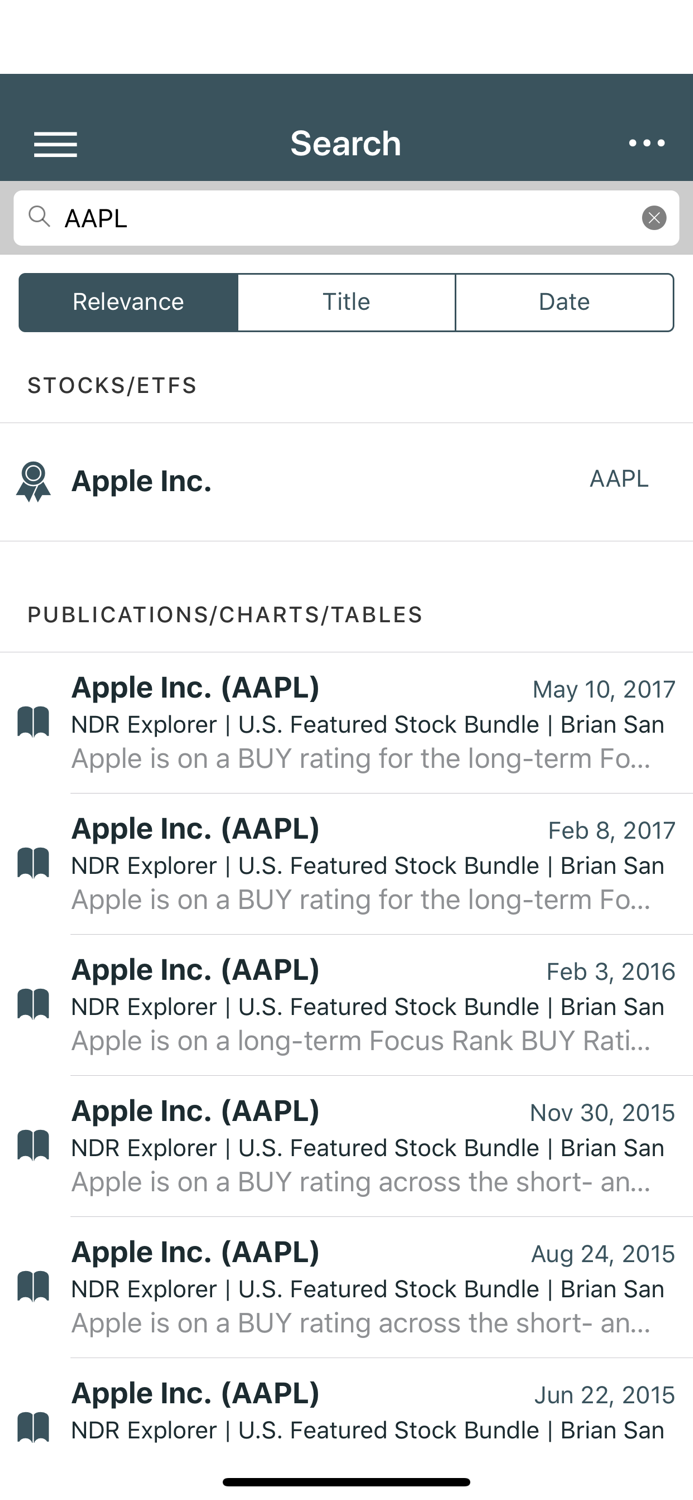Open the hamburger menu
The height and width of the screenshot is (1500, 693).
coord(55,144)
